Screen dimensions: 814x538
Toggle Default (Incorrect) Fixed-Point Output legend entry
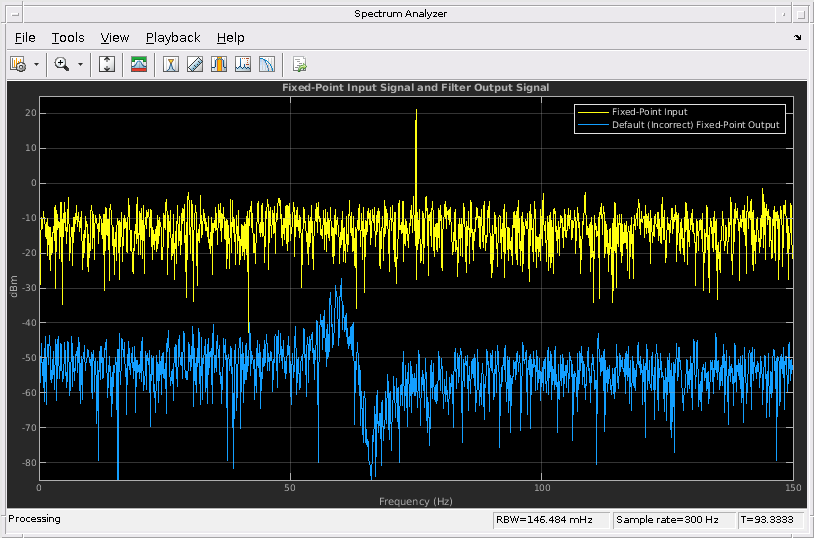tap(695, 125)
